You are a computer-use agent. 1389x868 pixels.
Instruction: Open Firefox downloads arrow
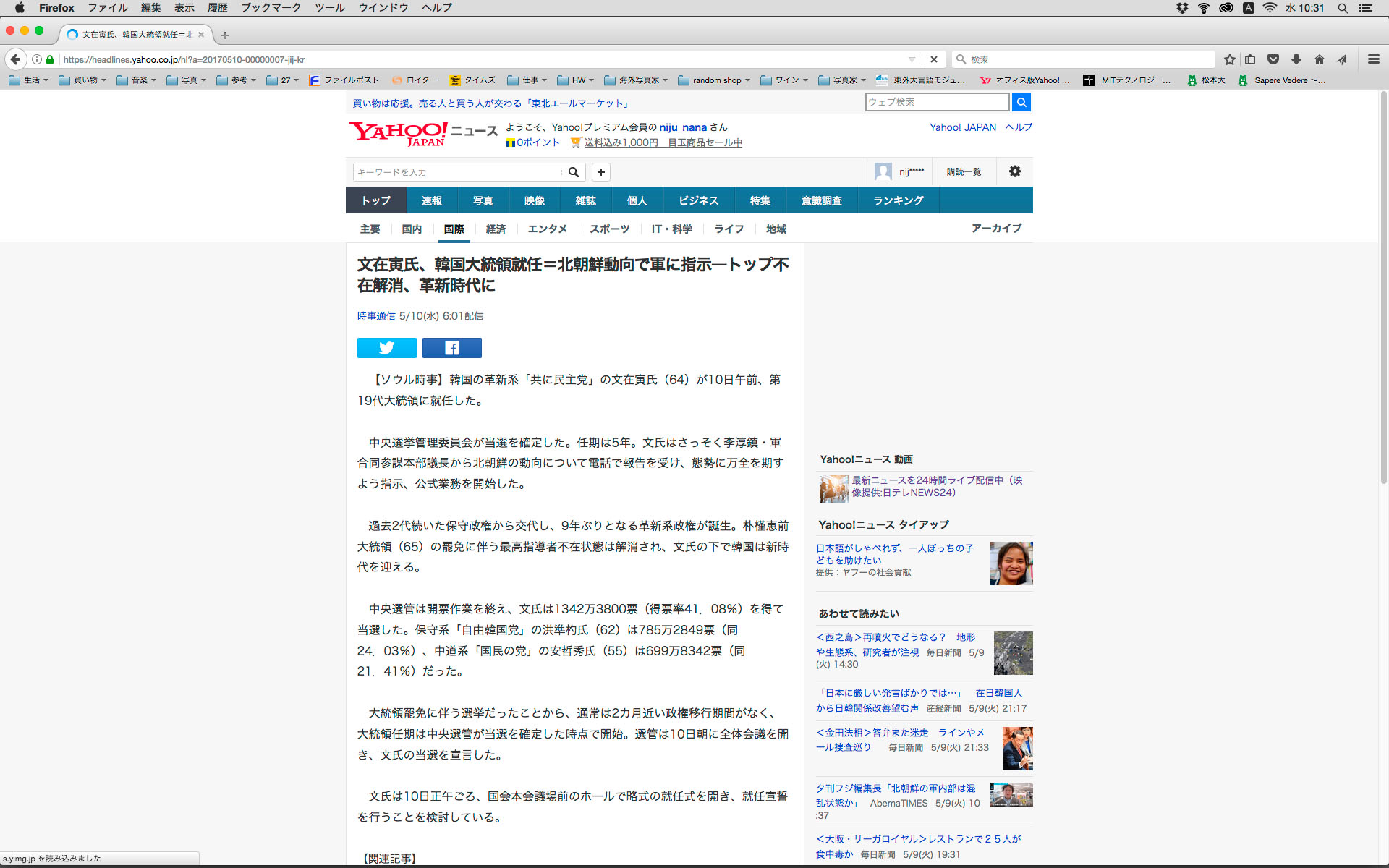click(x=1296, y=59)
